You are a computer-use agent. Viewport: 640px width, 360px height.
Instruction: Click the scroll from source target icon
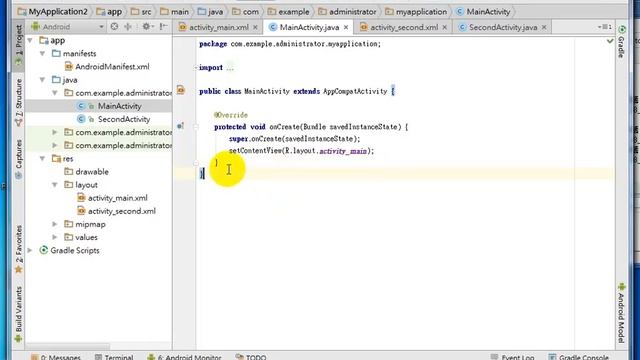click(114, 27)
